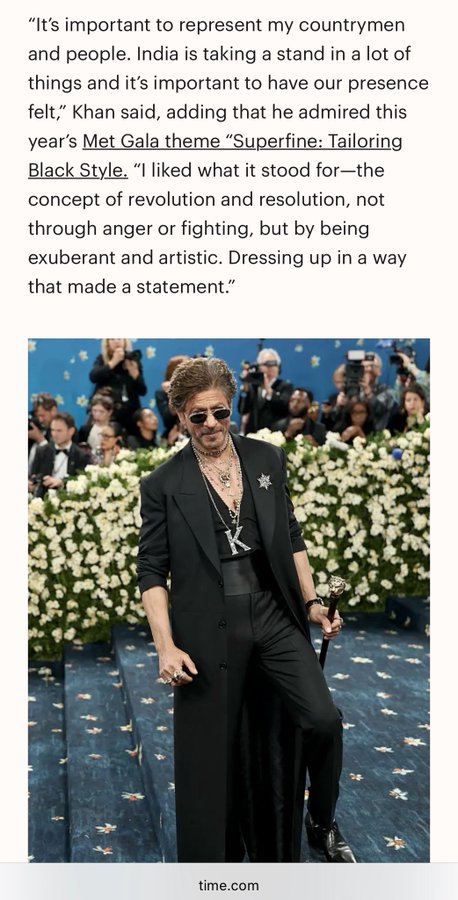Click the underlined "Black Style." link text

coord(77,170)
